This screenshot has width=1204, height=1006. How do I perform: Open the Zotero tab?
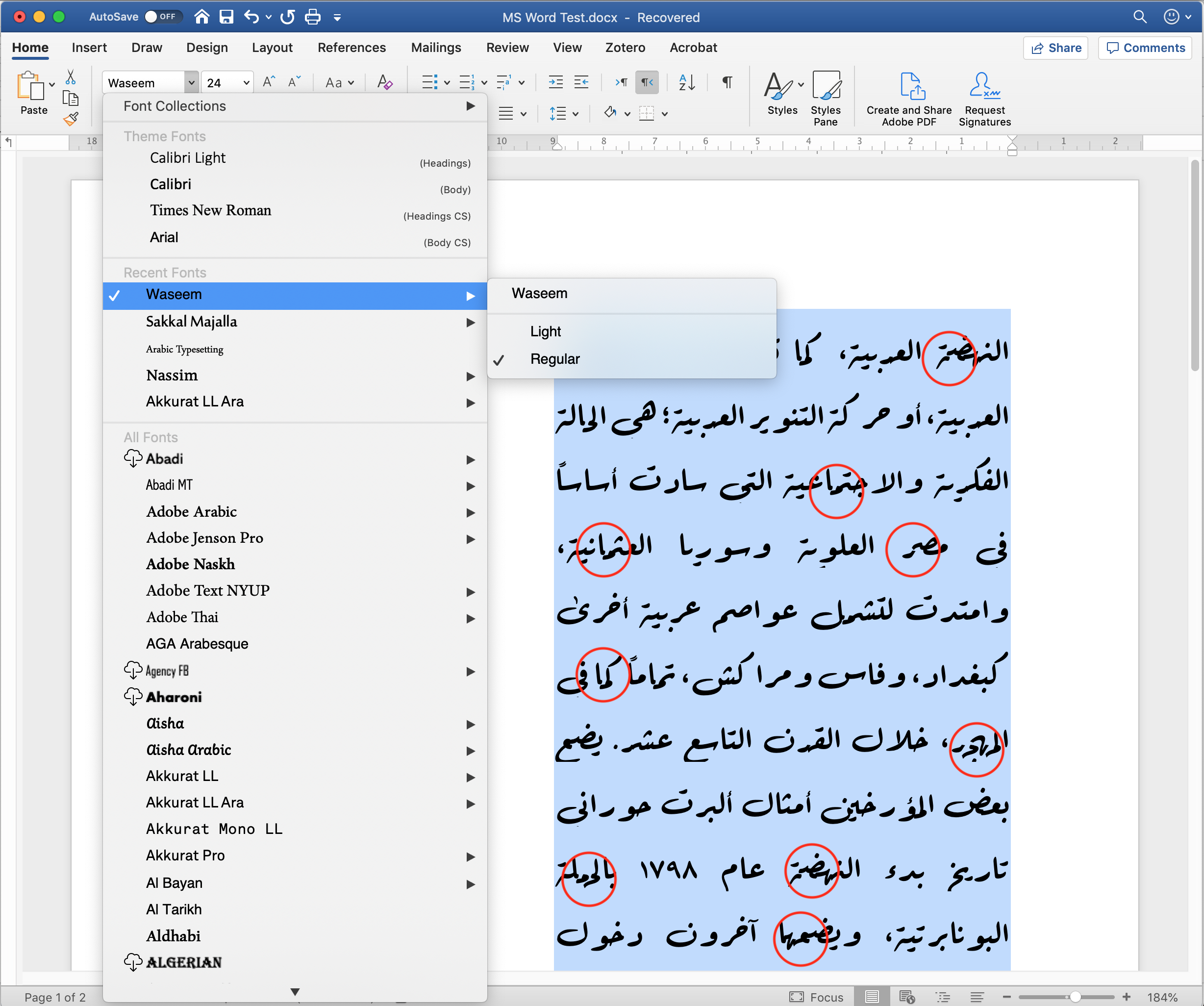pos(625,48)
